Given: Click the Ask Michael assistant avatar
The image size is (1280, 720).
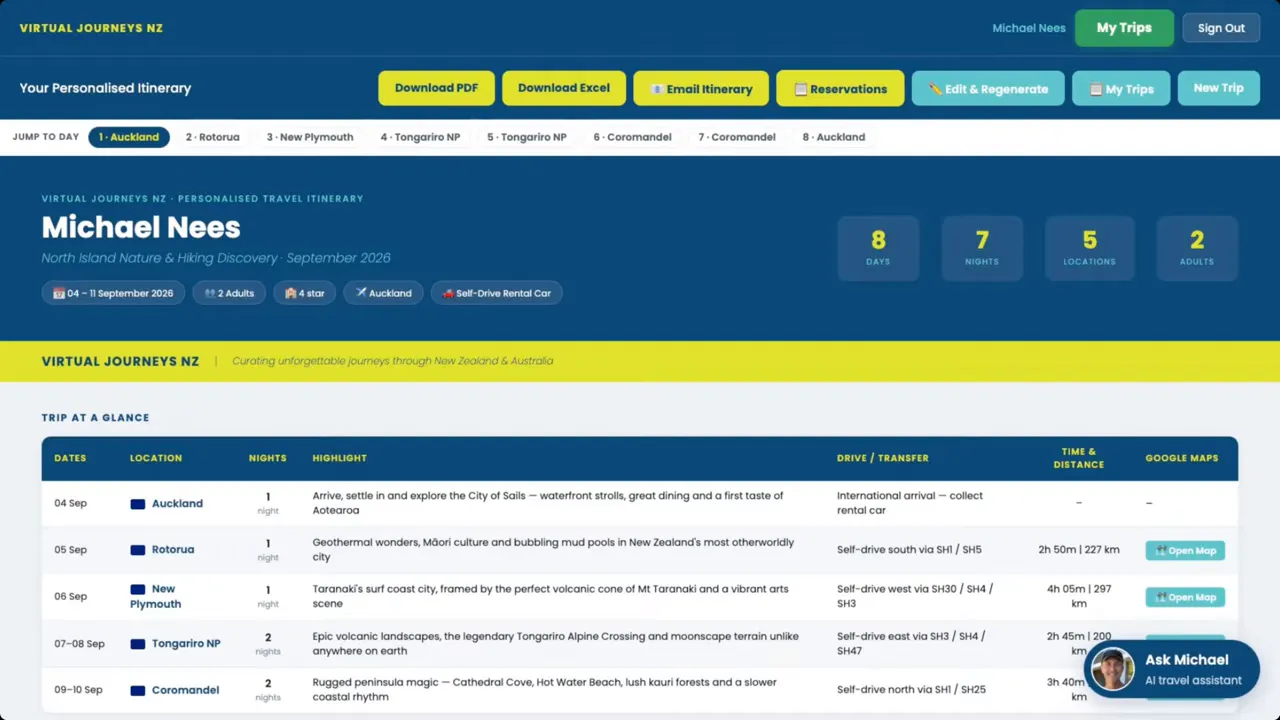Looking at the screenshot, I should point(1112,670).
